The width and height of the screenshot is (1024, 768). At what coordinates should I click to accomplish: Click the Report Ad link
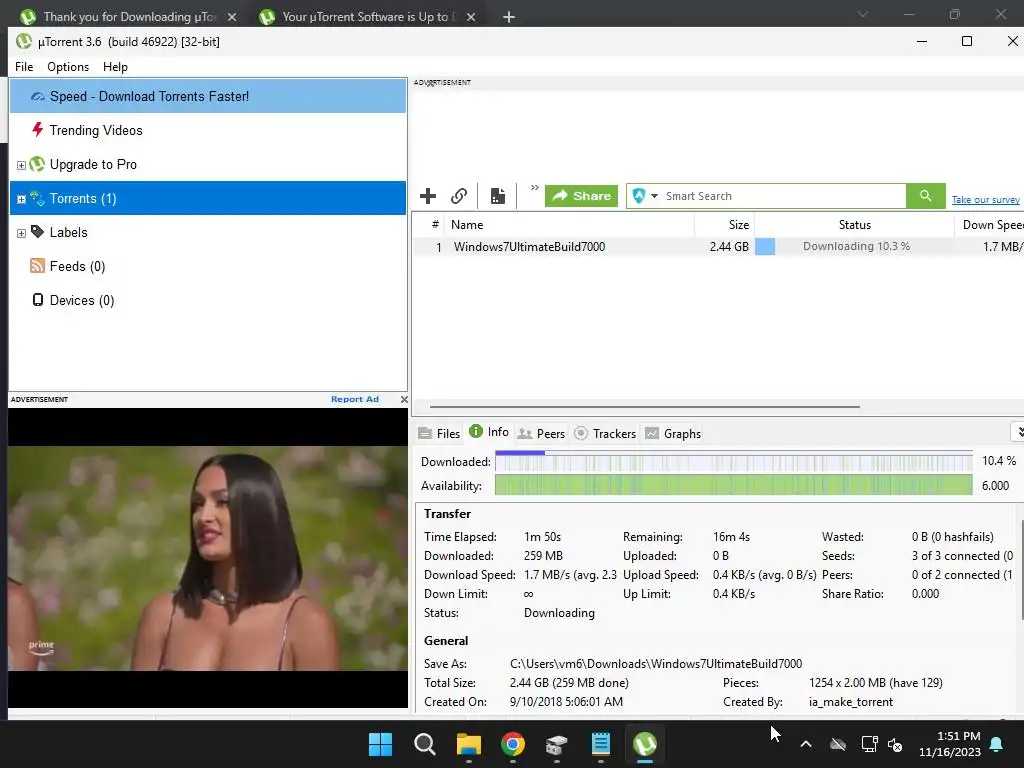pos(355,399)
